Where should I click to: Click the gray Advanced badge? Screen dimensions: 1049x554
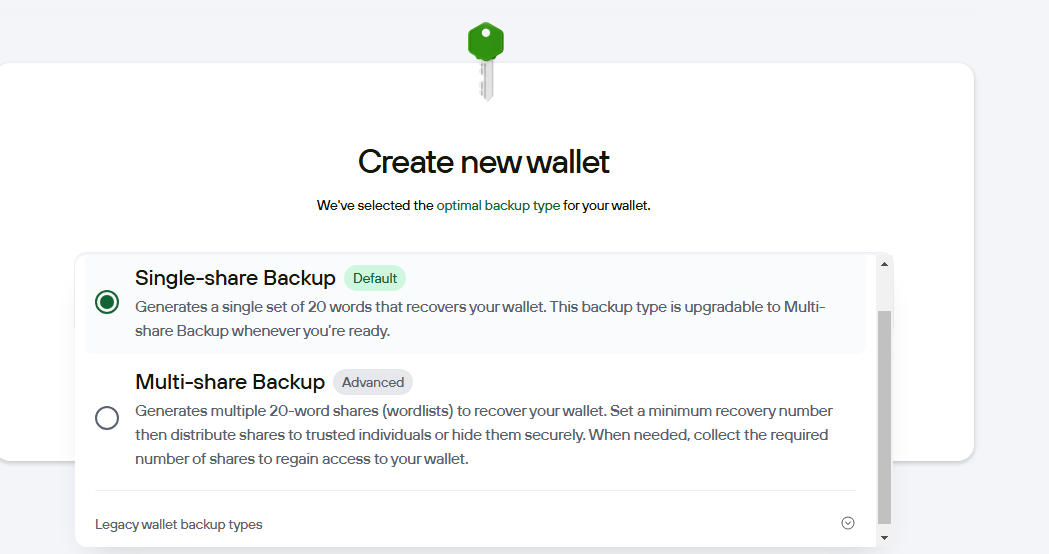373,382
